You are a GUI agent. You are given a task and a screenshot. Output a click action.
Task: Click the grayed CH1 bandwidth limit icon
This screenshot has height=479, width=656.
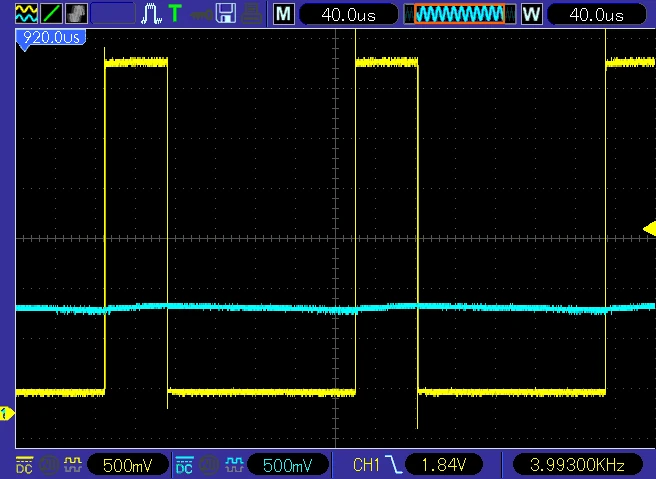point(49,464)
